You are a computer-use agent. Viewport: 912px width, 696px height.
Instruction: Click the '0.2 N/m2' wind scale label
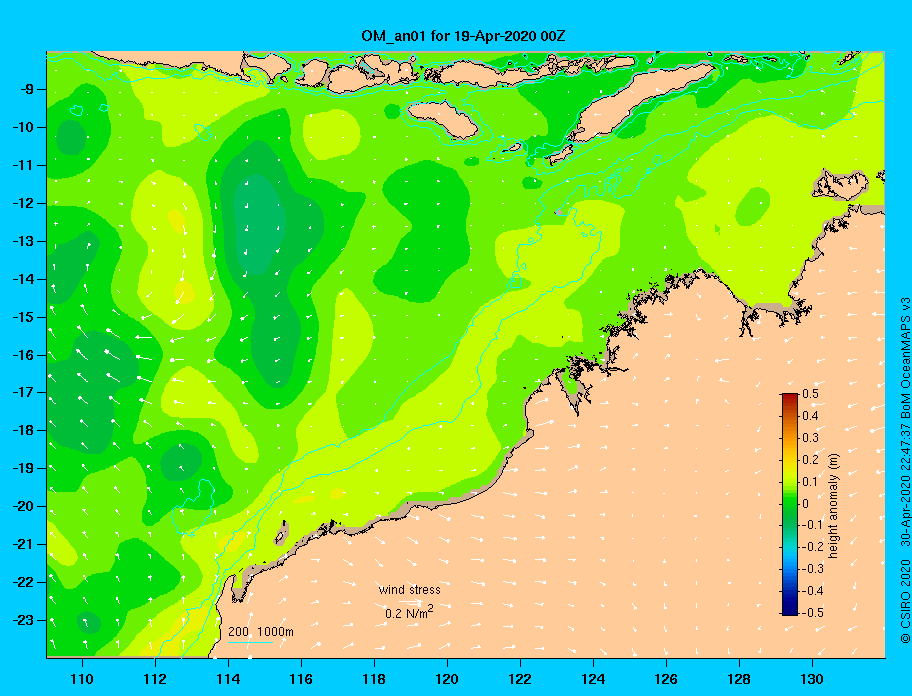[x=409, y=612]
